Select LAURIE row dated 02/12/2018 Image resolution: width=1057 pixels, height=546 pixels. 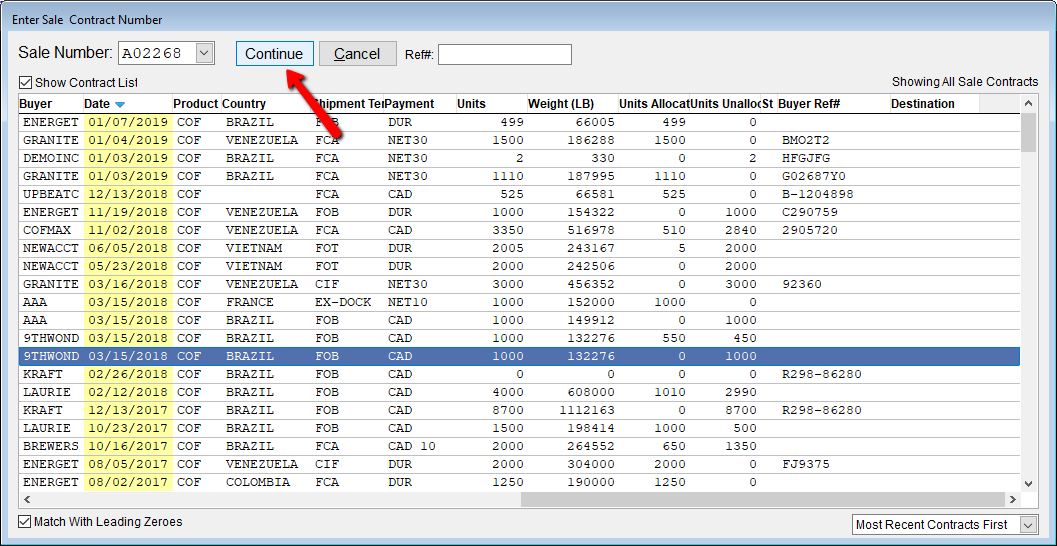point(519,392)
